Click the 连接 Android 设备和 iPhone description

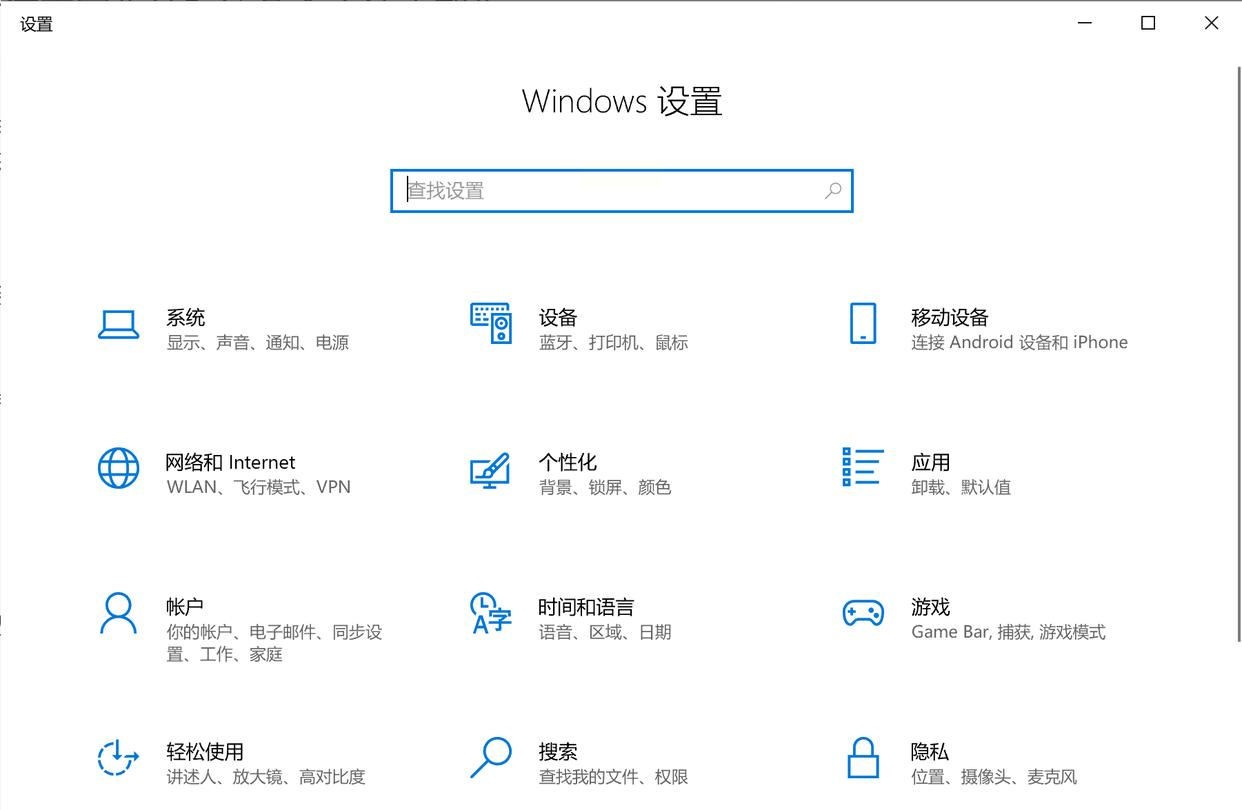pos(1019,343)
